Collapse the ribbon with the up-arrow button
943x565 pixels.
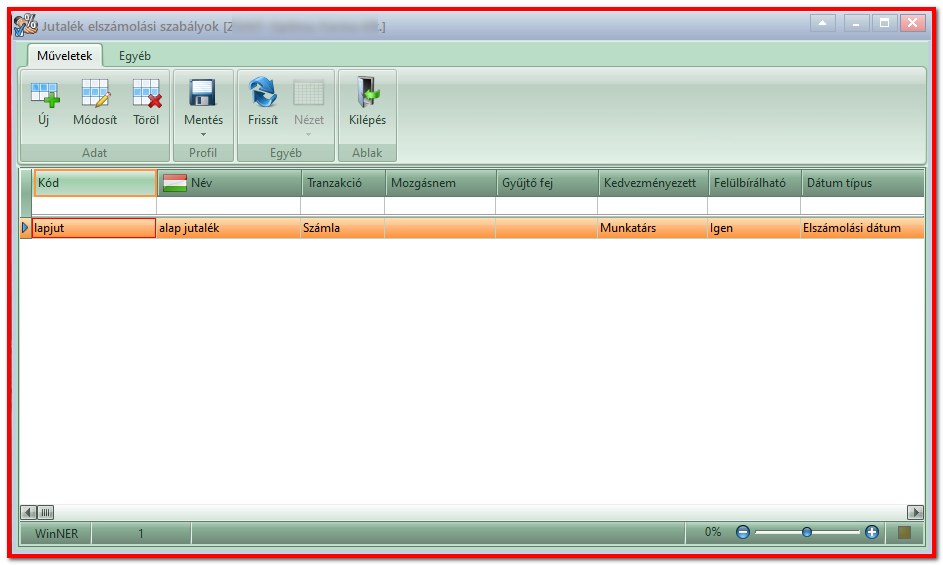822,23
